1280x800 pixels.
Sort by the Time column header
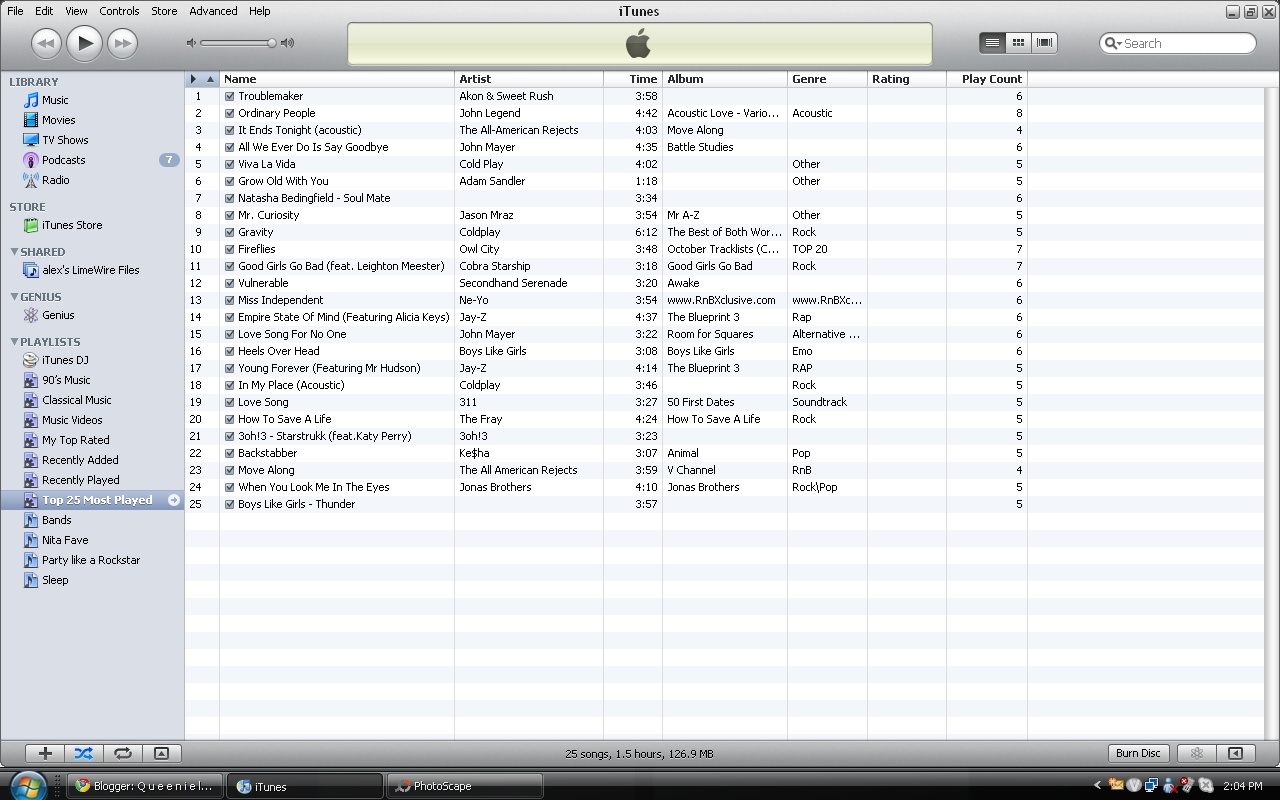coord(633,79)
